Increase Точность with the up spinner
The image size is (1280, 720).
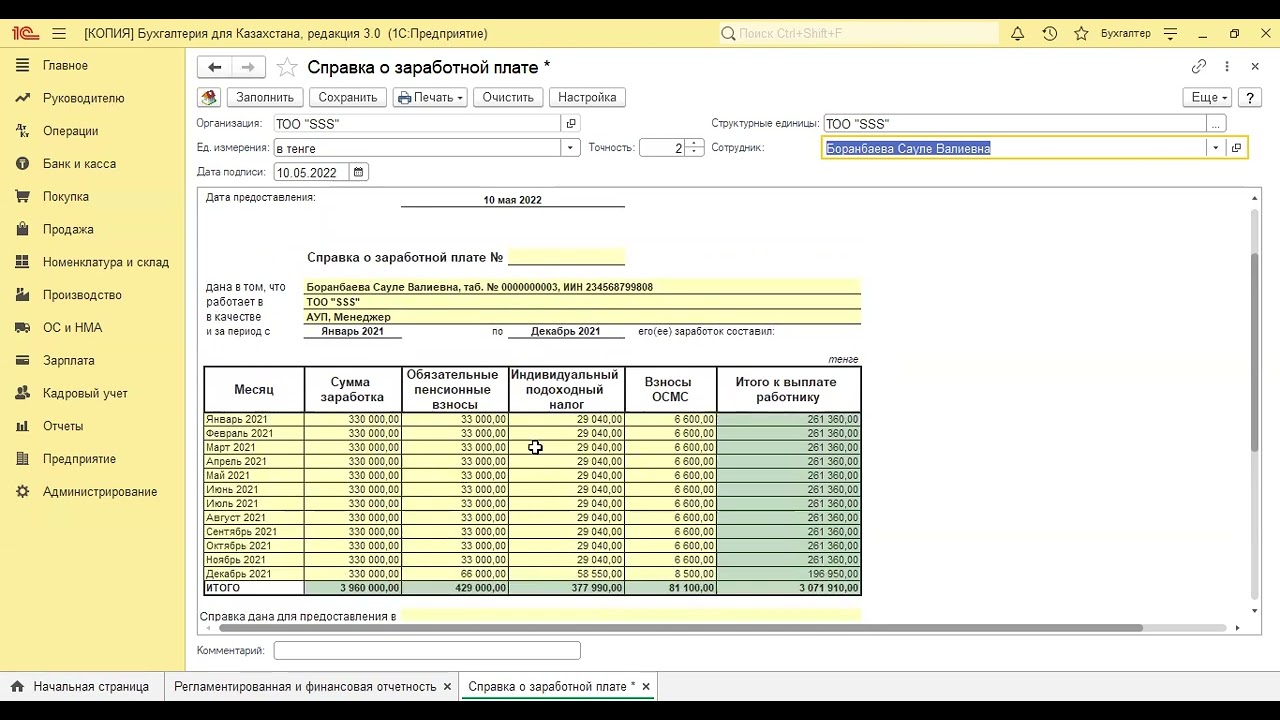tap(695, 143)
